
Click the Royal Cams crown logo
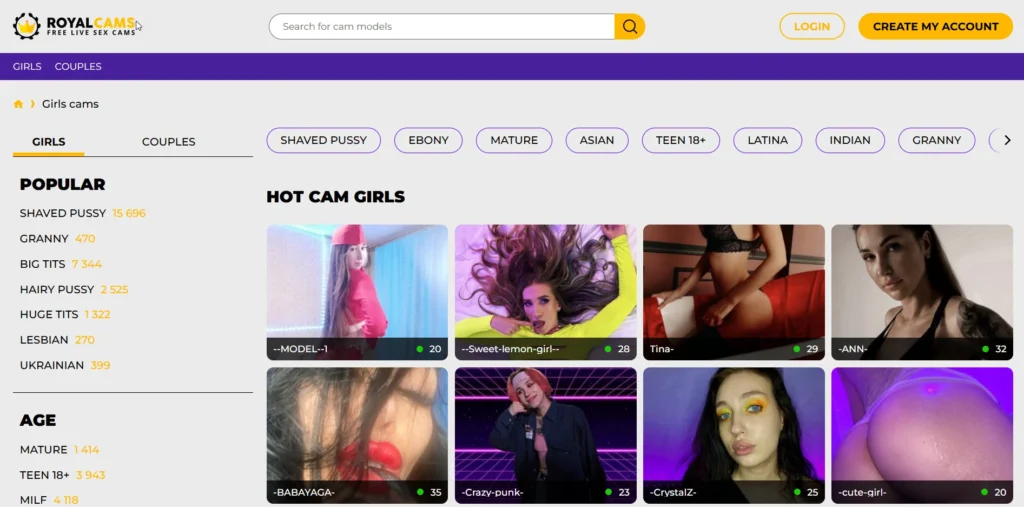(x=26, y=26)
